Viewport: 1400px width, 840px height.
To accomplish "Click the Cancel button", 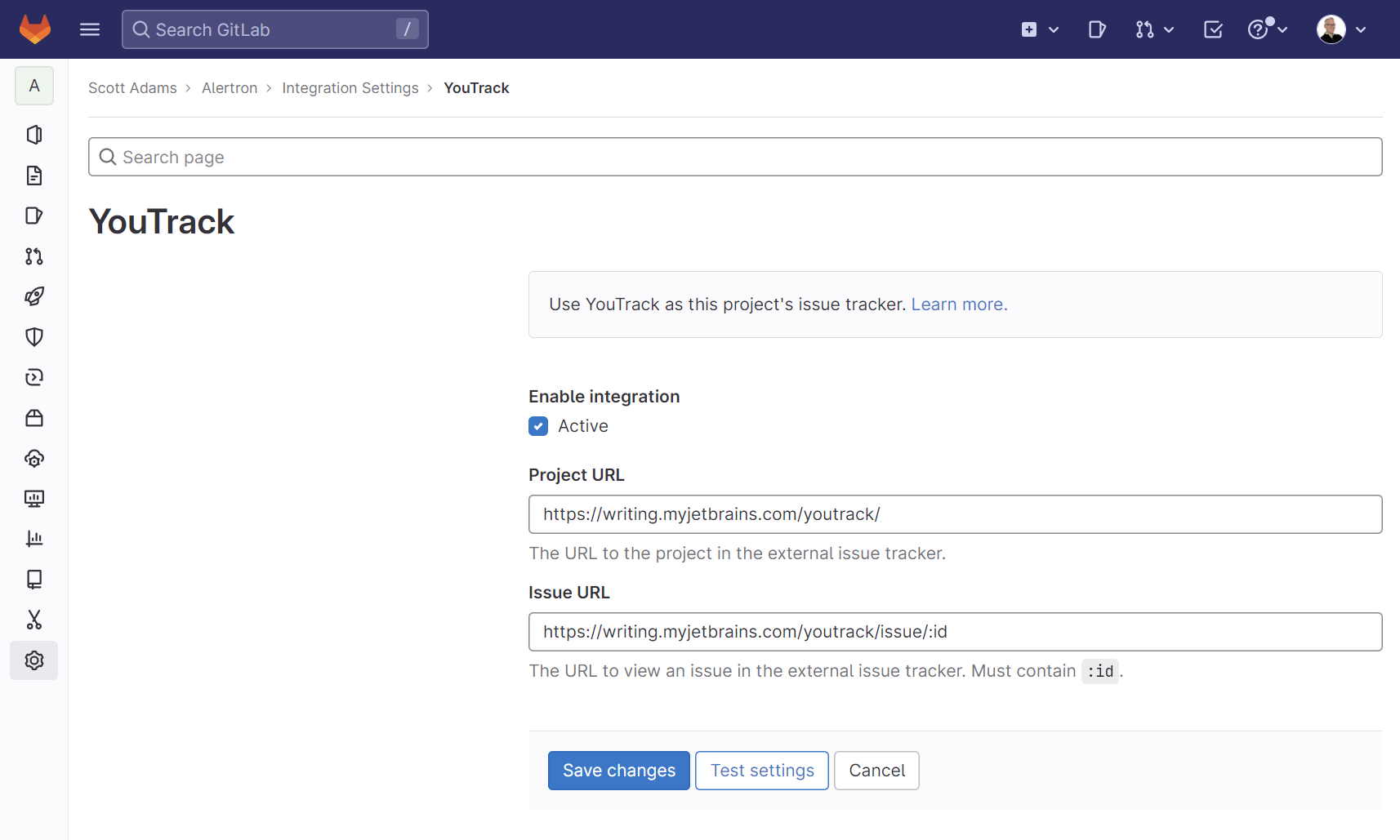I will [876, 771].
